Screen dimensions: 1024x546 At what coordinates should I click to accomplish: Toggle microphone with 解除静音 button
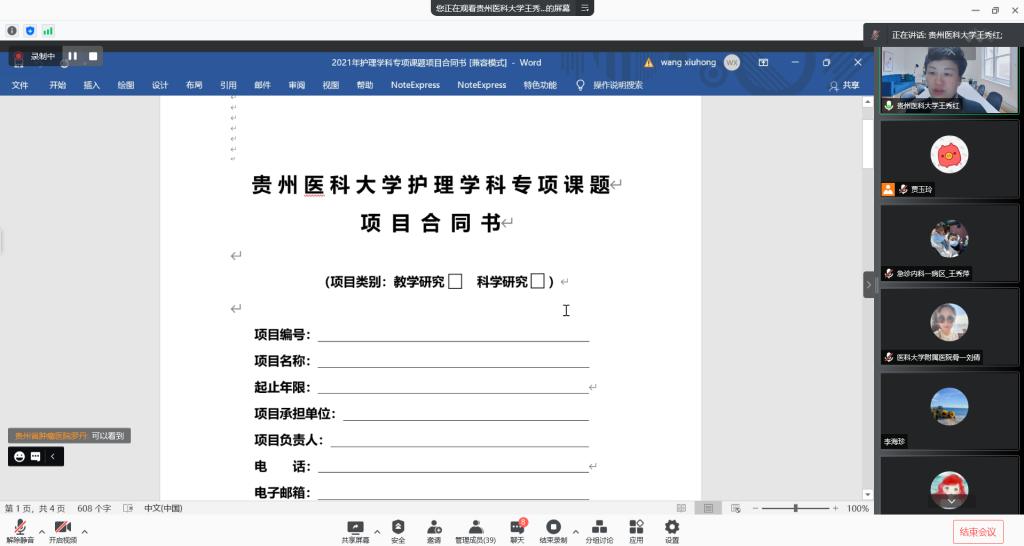20,528
